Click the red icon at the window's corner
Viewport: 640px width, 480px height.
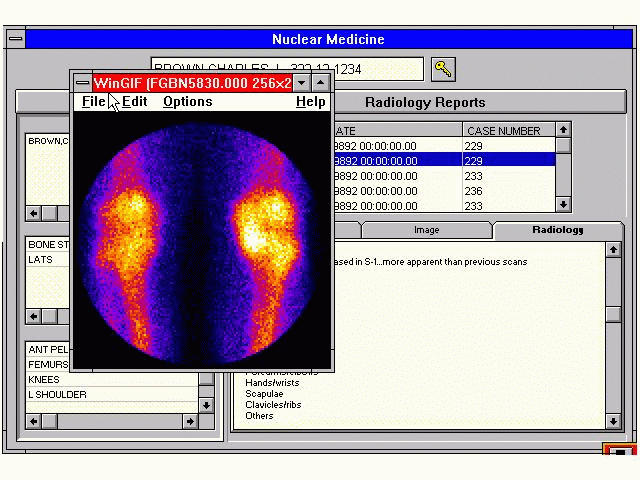[x=620, y=451]
